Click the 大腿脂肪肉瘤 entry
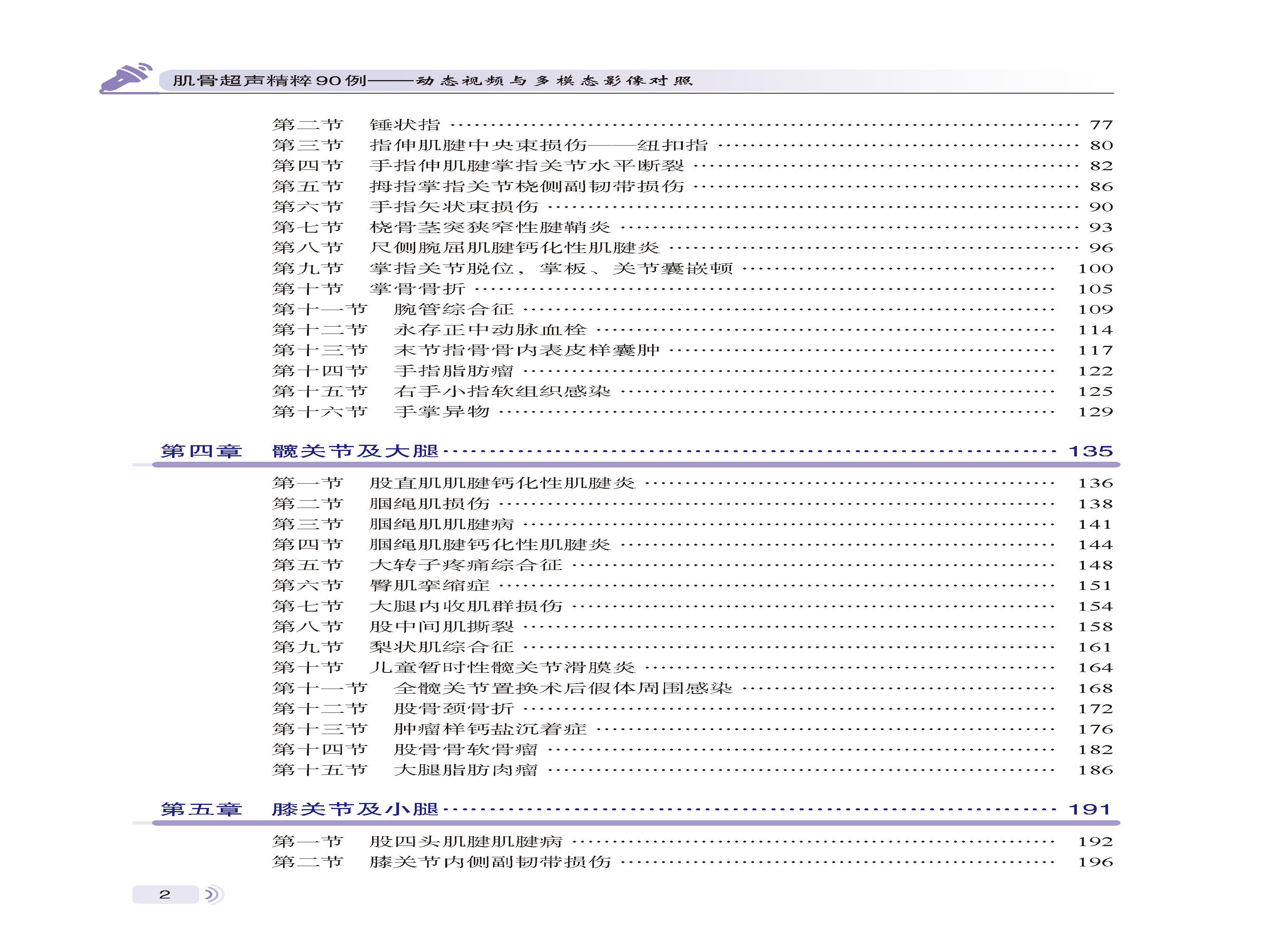The width and height of the screenshot is (1266, 952). pyautogui.click(x=465, y=770)
